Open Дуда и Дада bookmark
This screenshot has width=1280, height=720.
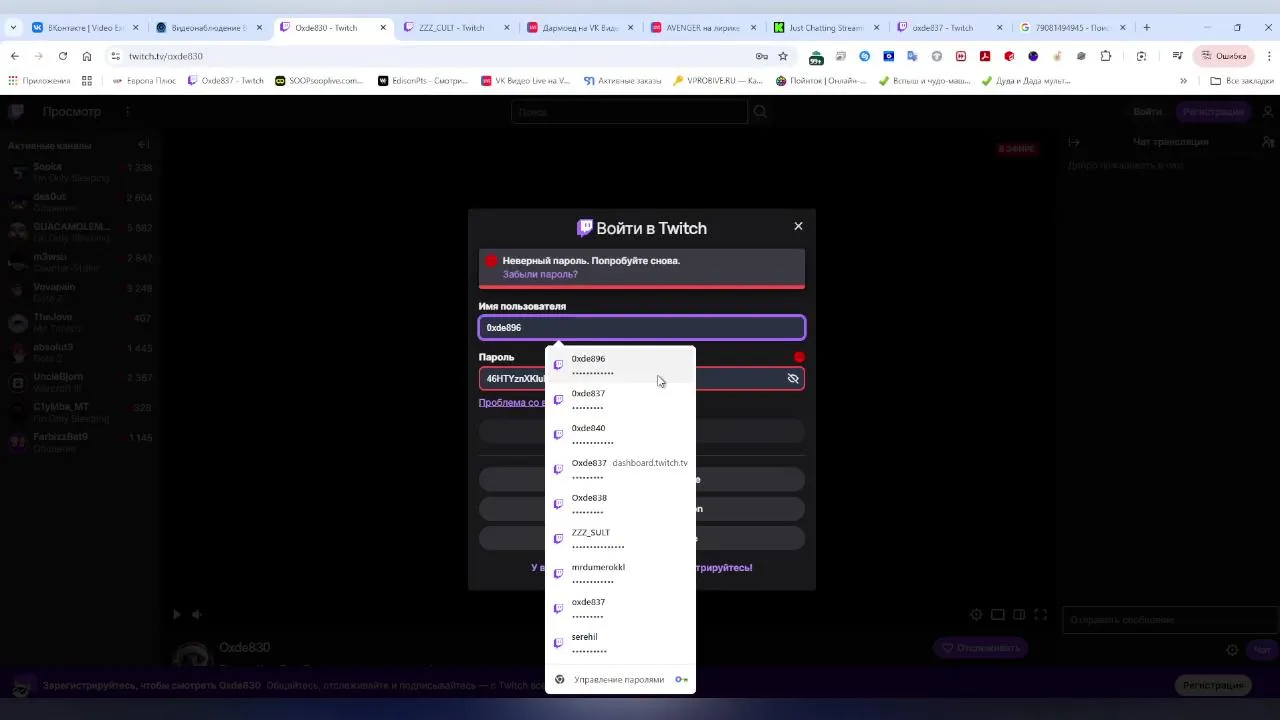(1026, 80)
